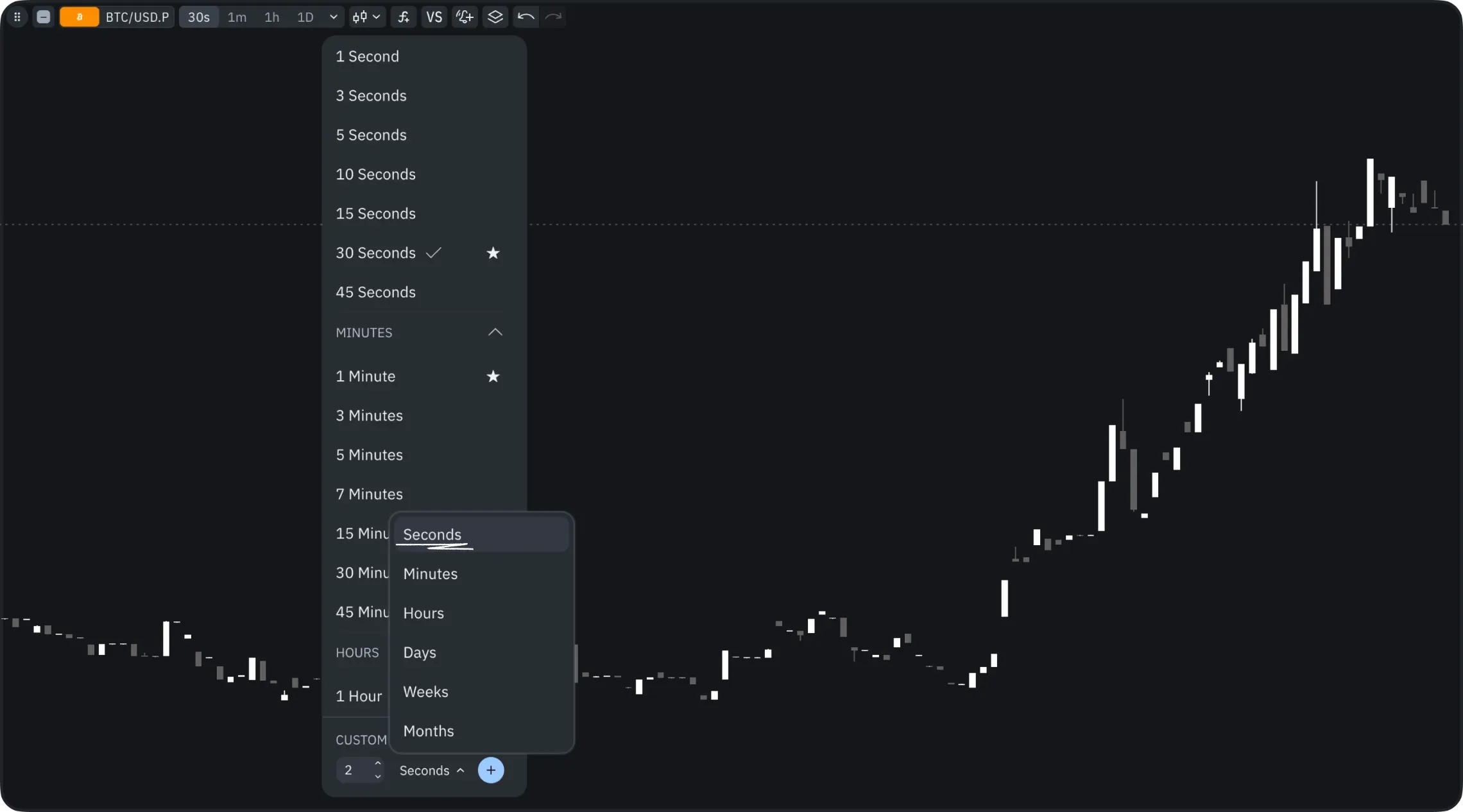The height and width of the screenshot is (812, 1463).
Task: Add the custom interval with plus button
Action: click(491, 770)
